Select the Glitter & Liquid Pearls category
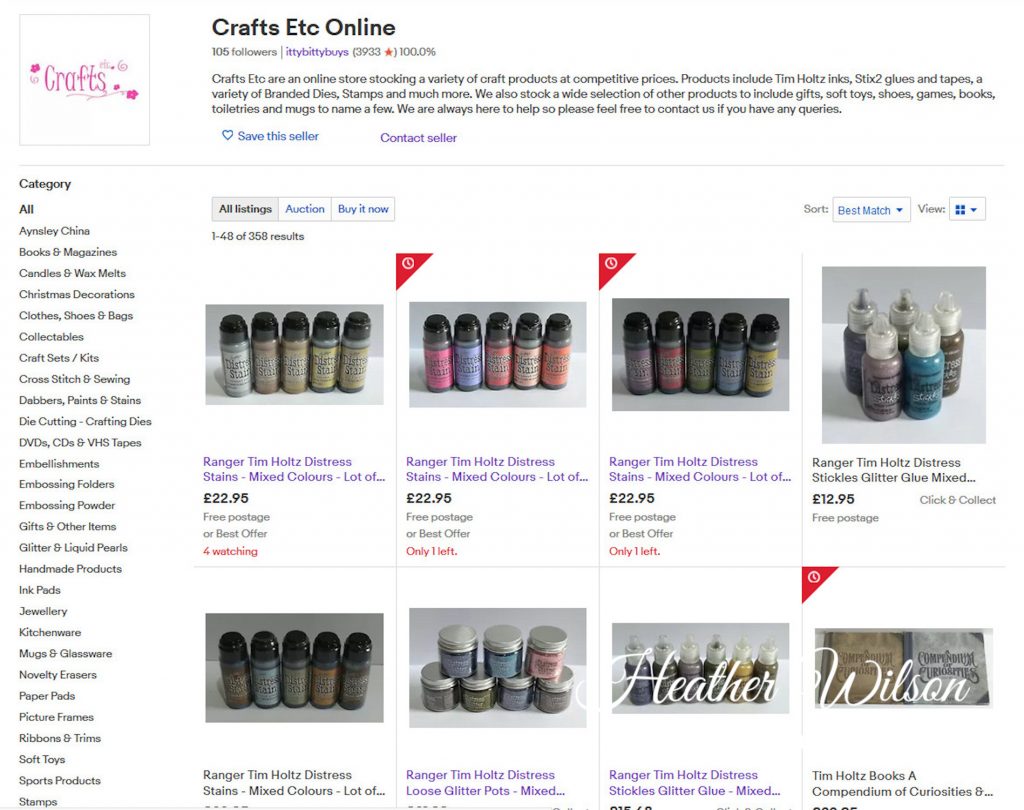This screenshot has width=1024, height=810. [x=73, y=547]
